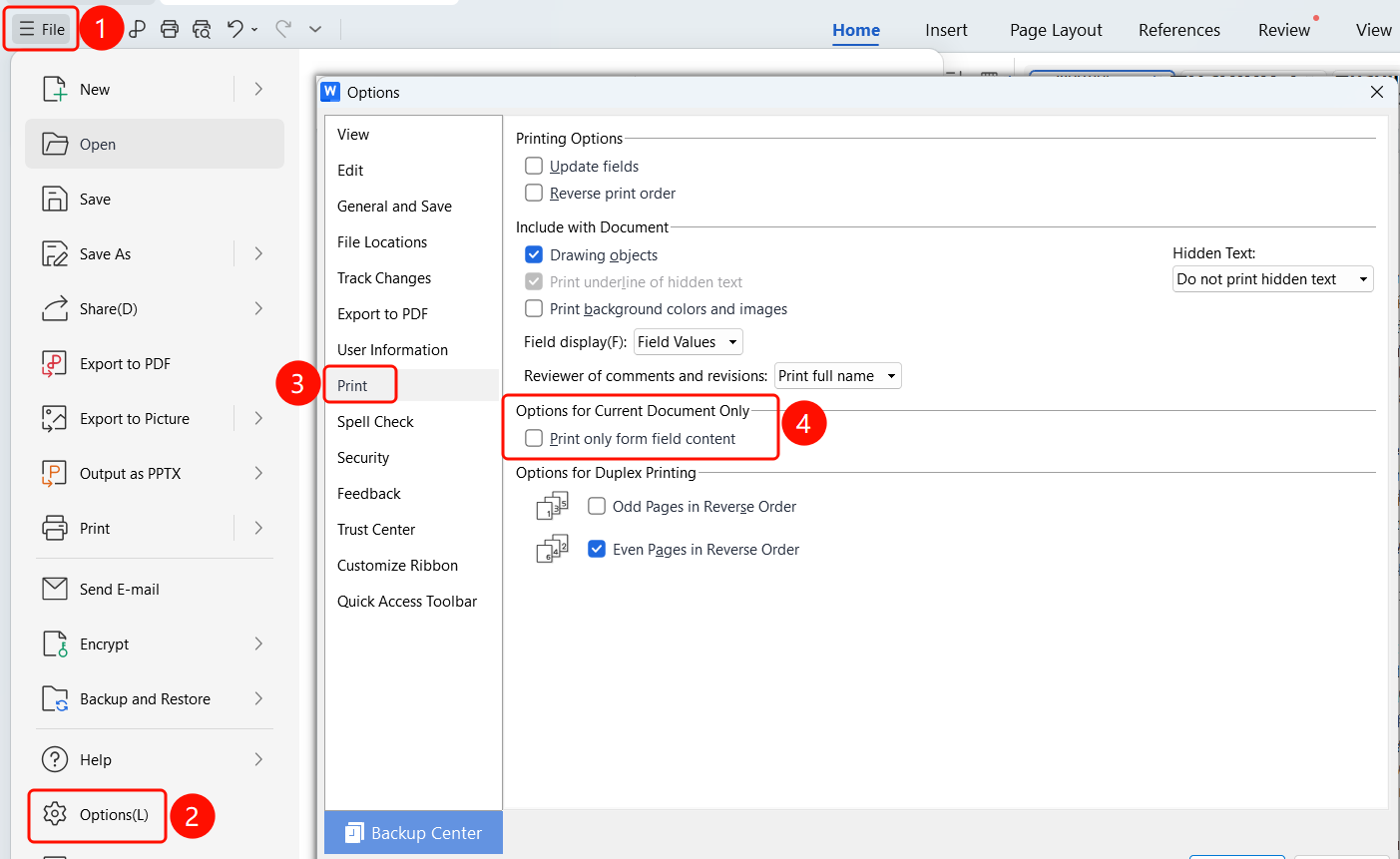Select Customize Ribbon in Options sidebar
Screen dimensions: 1400x859
397,566
